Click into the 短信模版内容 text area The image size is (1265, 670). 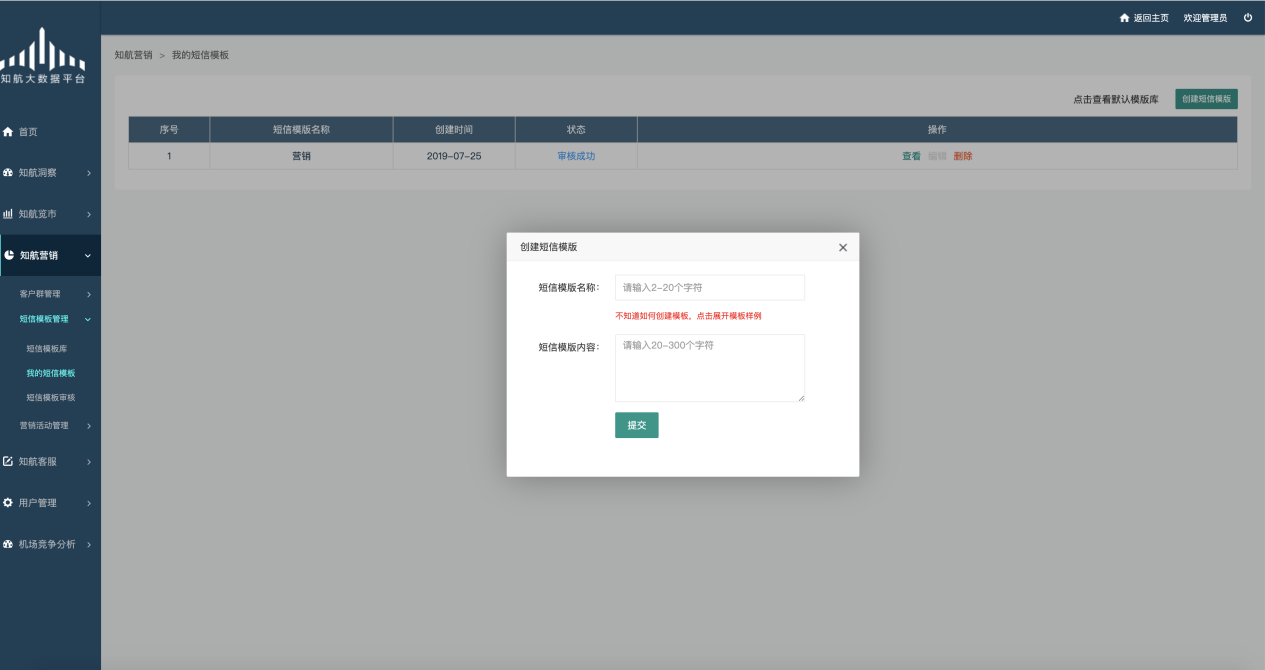pos(709,368)
